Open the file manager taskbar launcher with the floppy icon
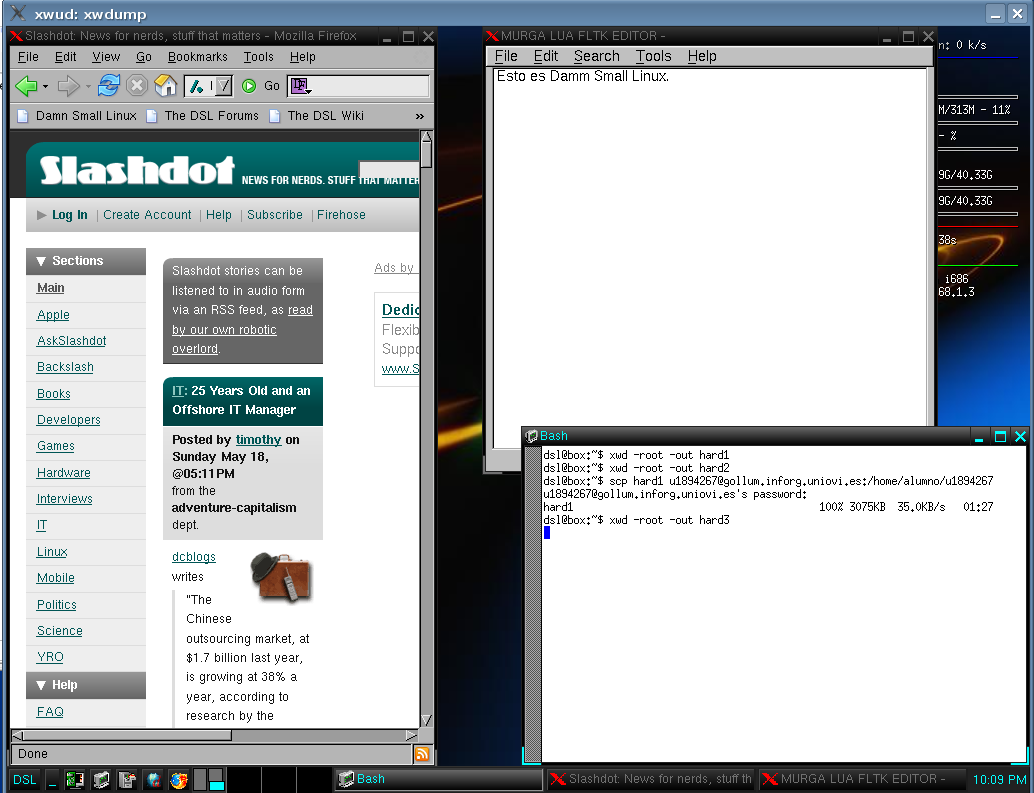The height and width of the screenshot is (793, 1034). point(127,780)
